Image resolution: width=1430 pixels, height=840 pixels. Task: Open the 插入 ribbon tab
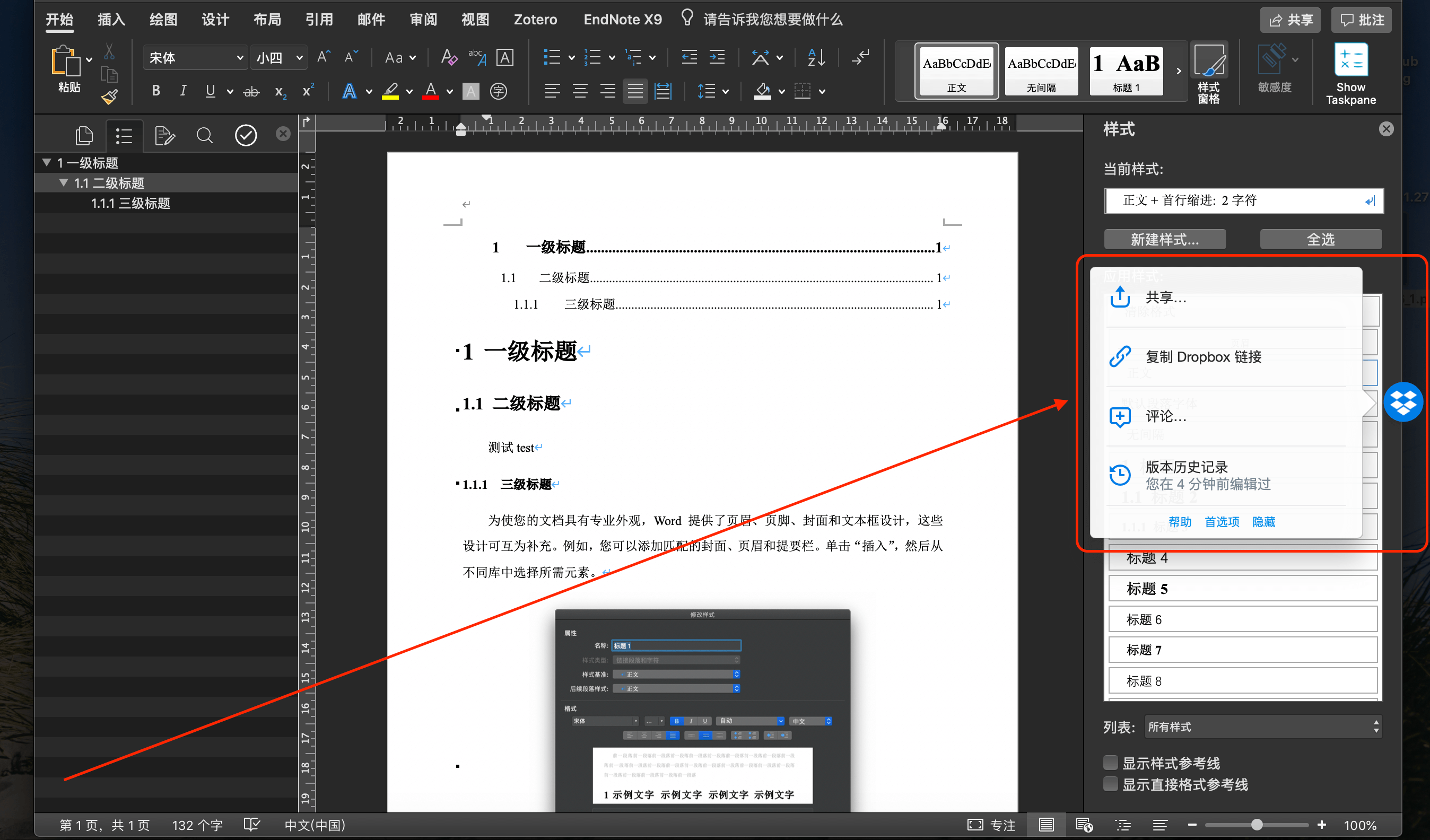pos(111,19)
